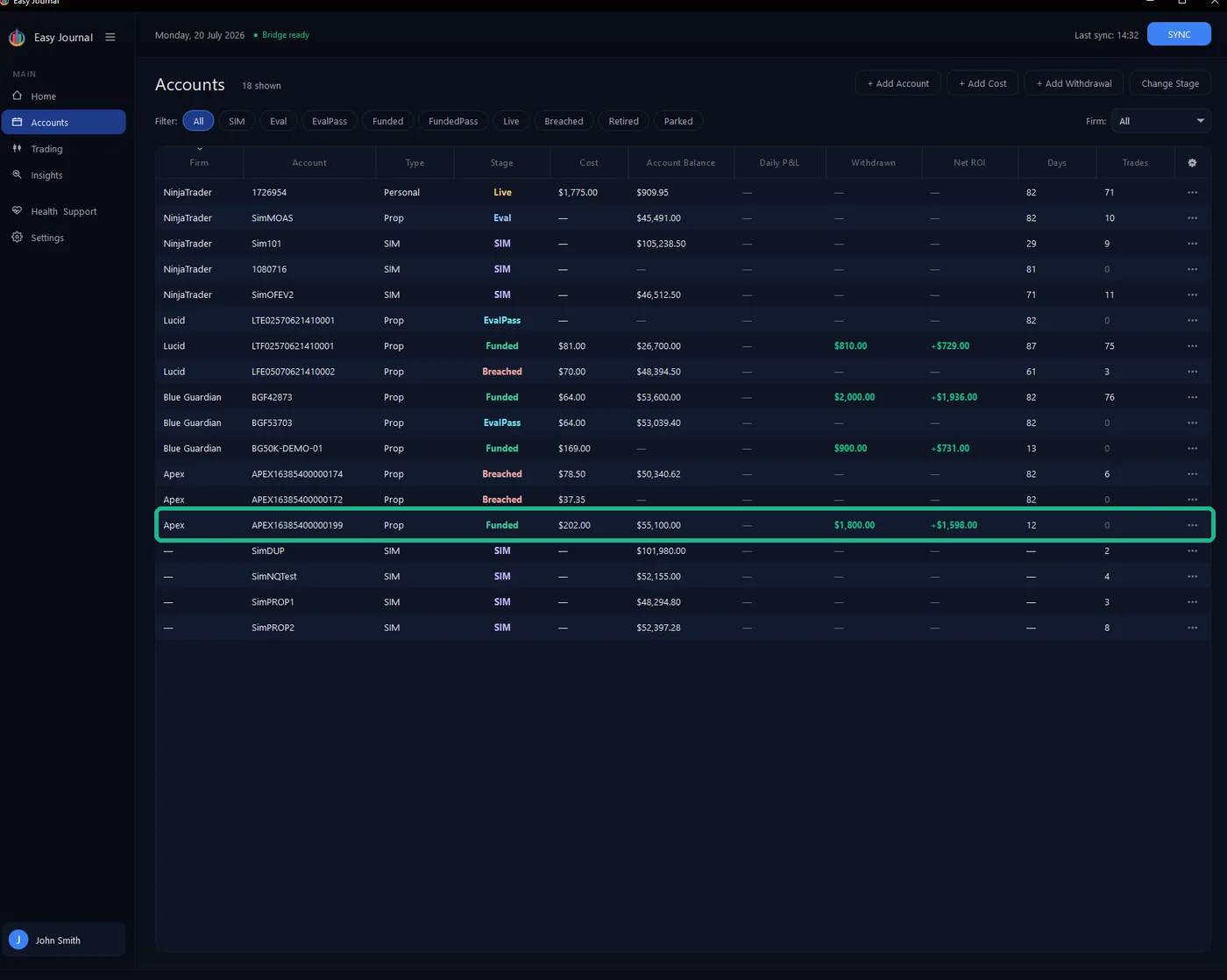The width and height of the screenshot is (1227, 980).
Task: Filter accounts by Eval stage
Action: point(279,121)
